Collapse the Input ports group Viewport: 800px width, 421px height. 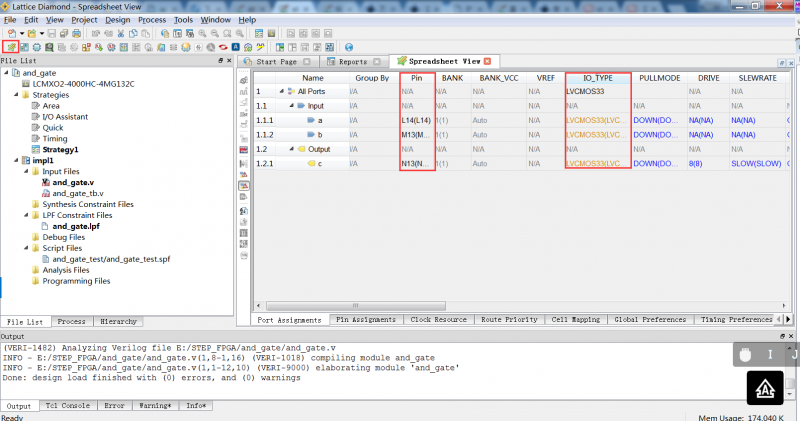click(292, 106)
